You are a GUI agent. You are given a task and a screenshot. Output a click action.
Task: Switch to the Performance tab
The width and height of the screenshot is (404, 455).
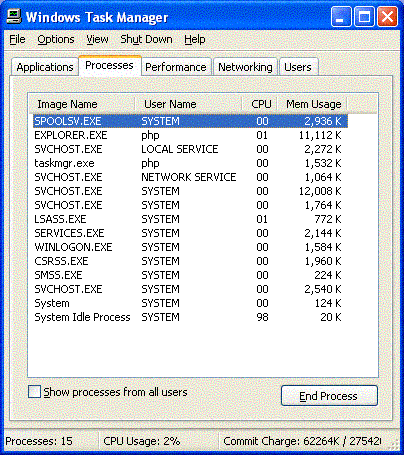coord(176,67)
